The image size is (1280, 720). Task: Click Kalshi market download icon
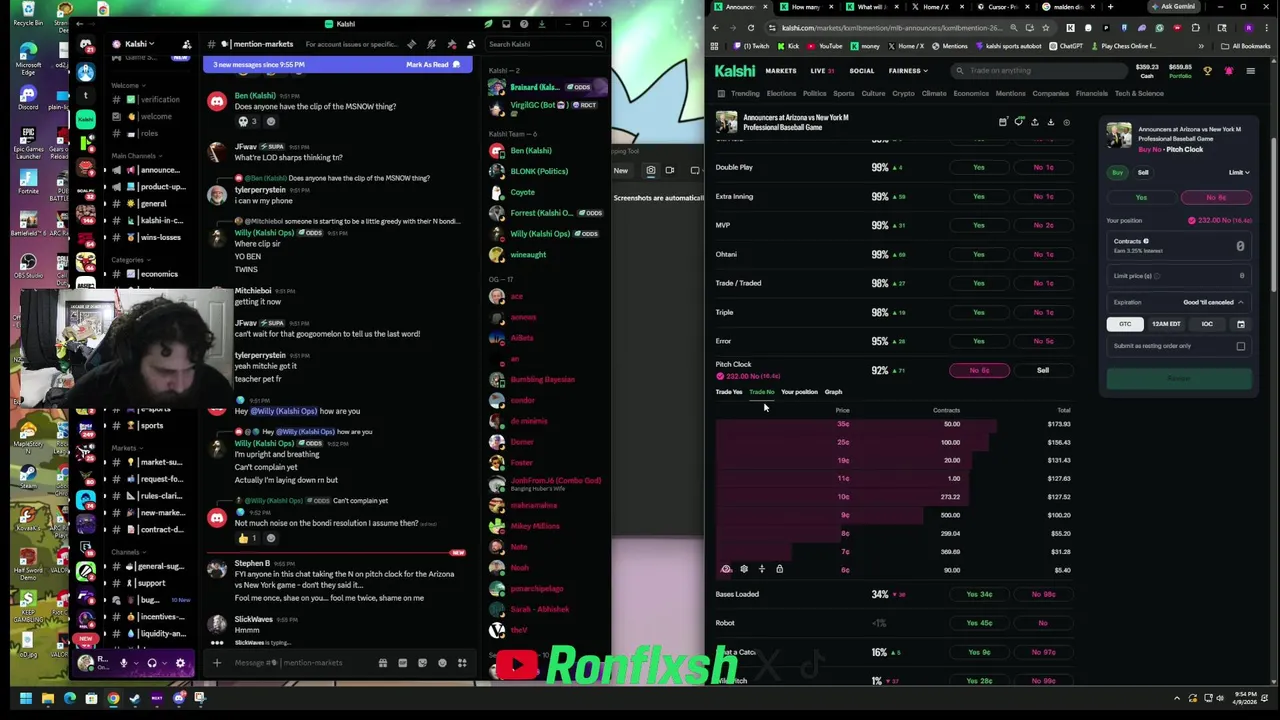1051,122
